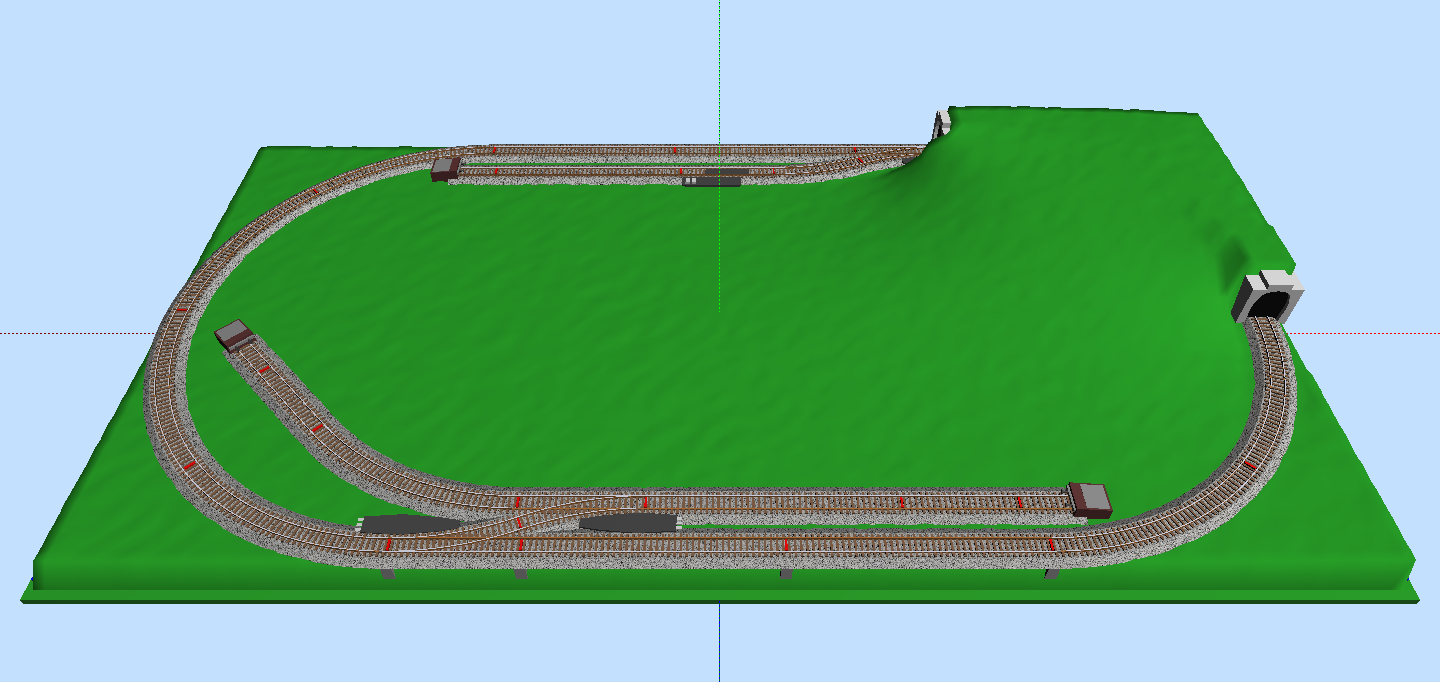The height and width of the screenshot is (682, 1440).
Task: Click the second support pillar from the left
Action: pyautogui.click(x=520, y=574)
